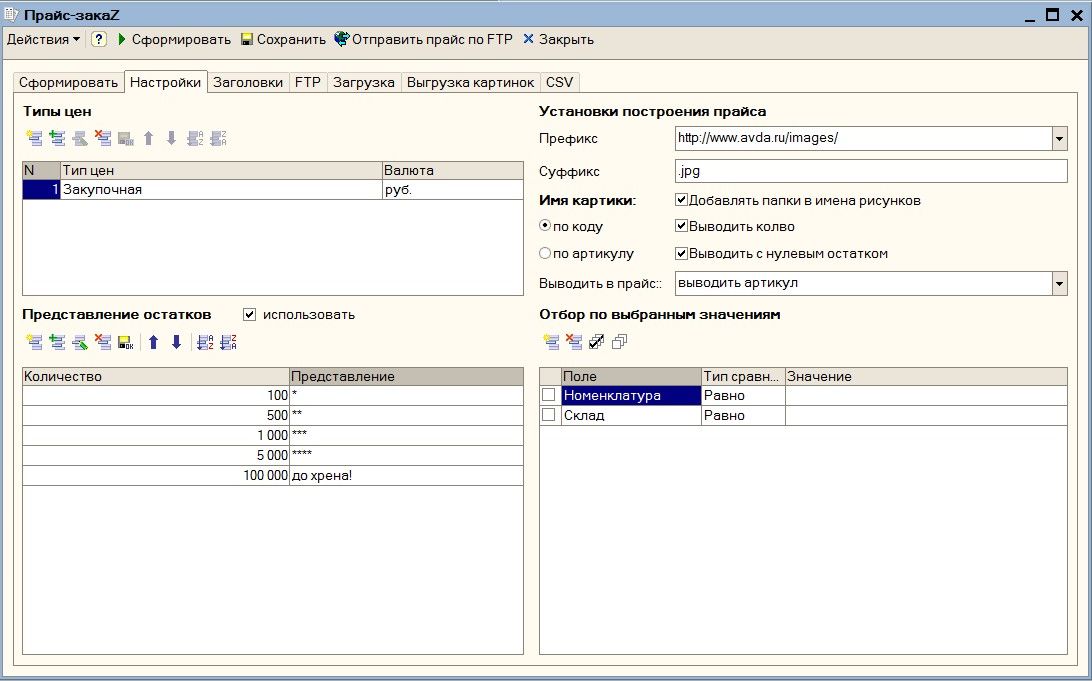Click Префикс URL text field
The image size is (1092, 681).
click(864, 139)
